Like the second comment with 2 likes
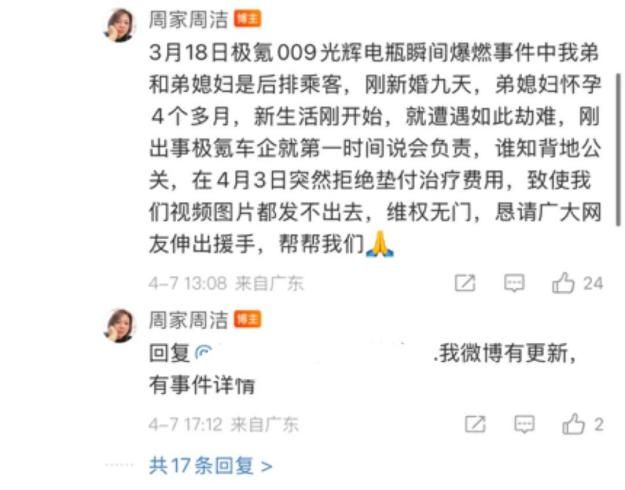Screen dimensions: 625x490 click(x=573, y=424)
